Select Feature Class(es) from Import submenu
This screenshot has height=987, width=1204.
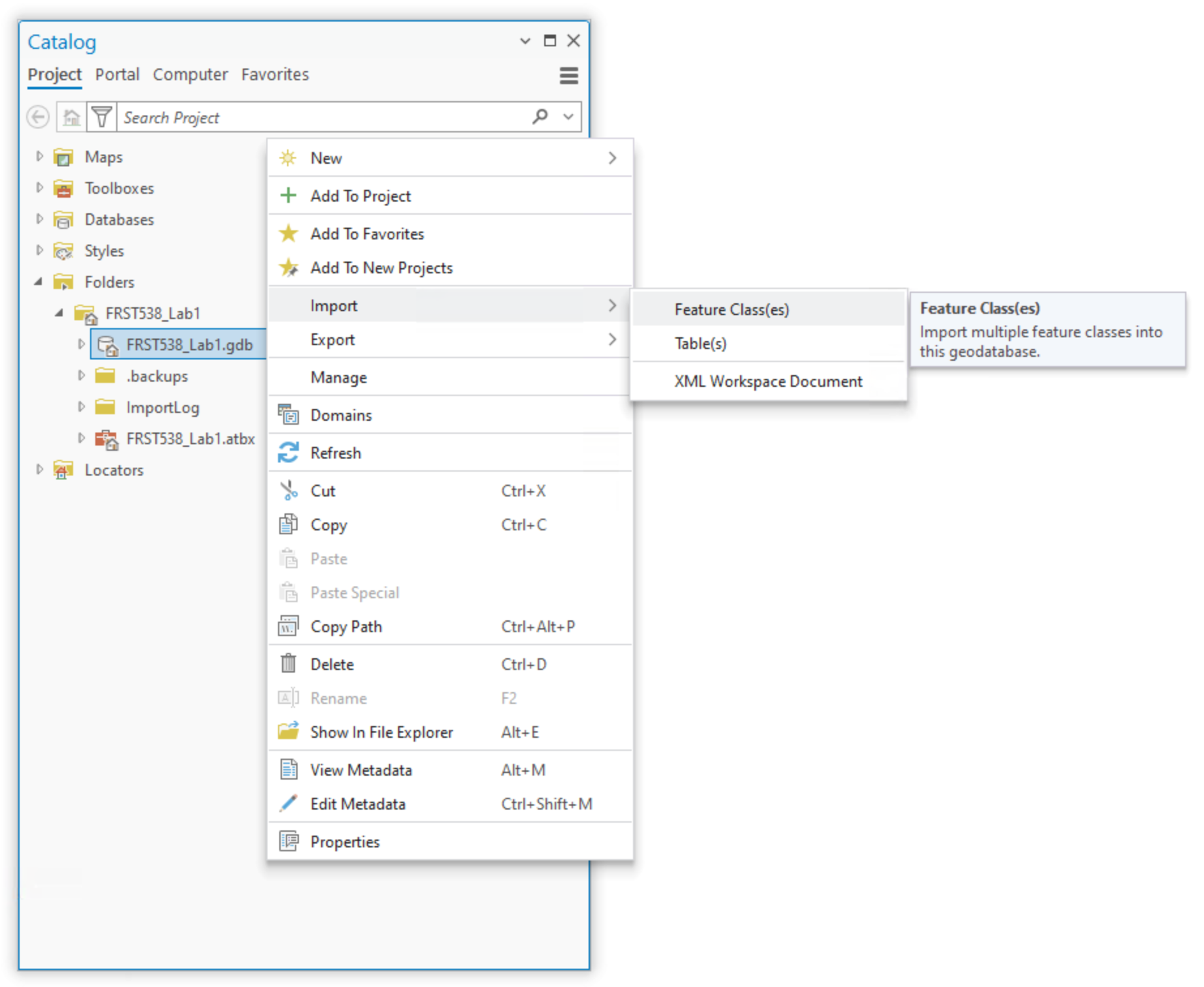point(731,309)
